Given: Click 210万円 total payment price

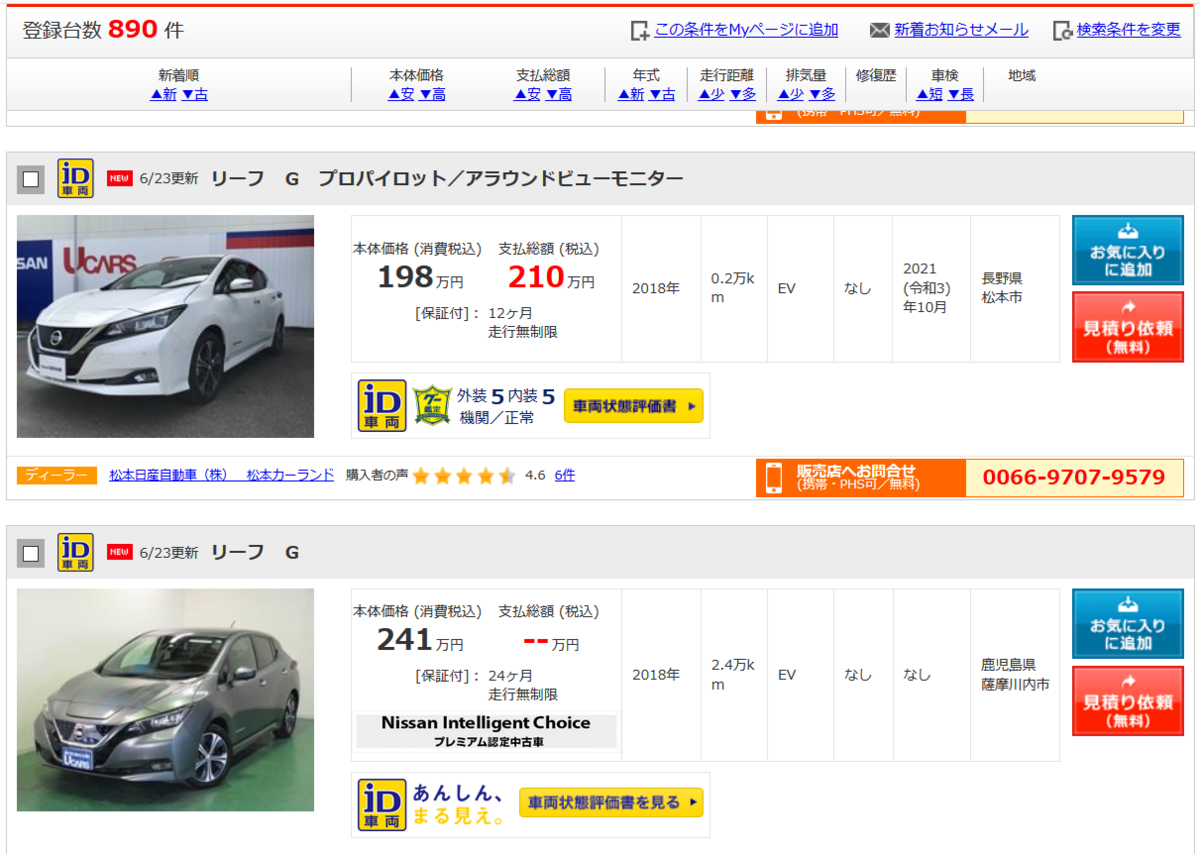Looking at the screenshot, I should (x=551, y=277).
